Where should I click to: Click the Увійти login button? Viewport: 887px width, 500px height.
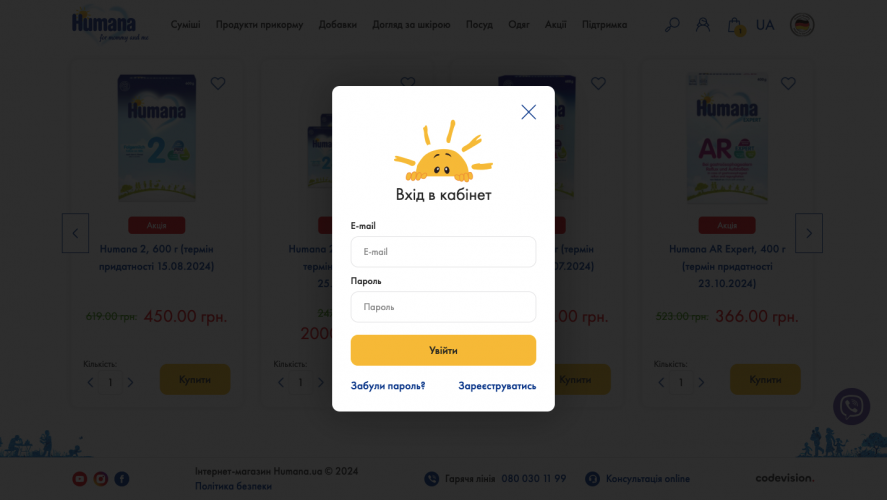443,350
